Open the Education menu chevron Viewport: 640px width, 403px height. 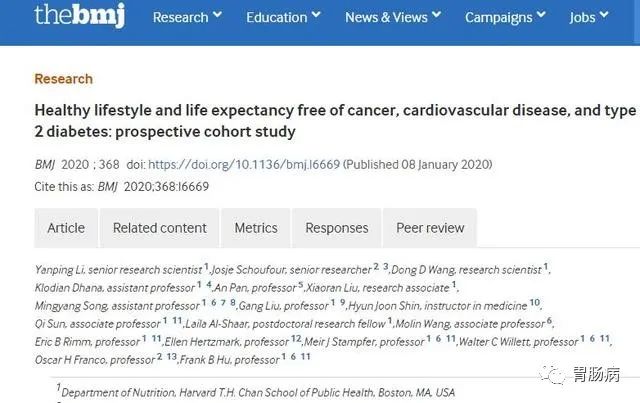316,15
